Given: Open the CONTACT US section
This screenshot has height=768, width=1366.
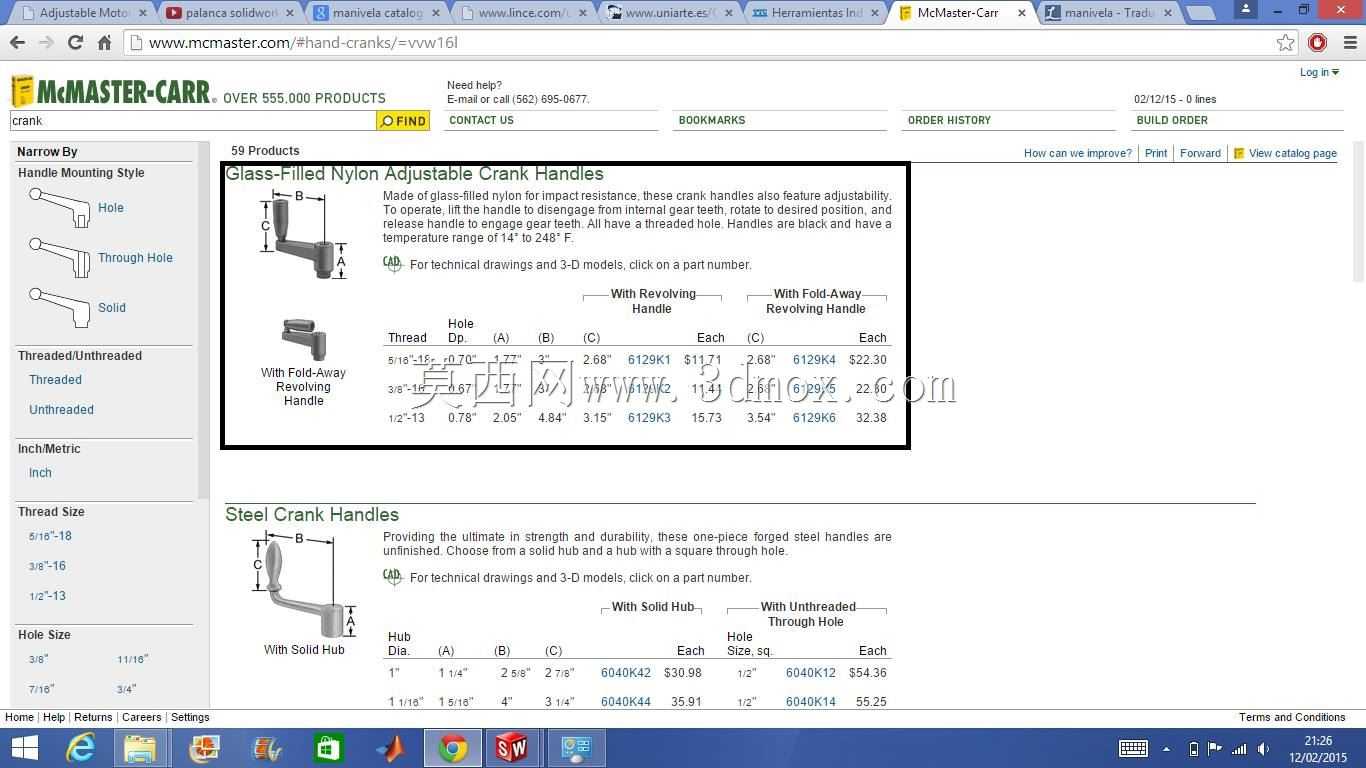Looking at the screenshot, I should (481, 120).
